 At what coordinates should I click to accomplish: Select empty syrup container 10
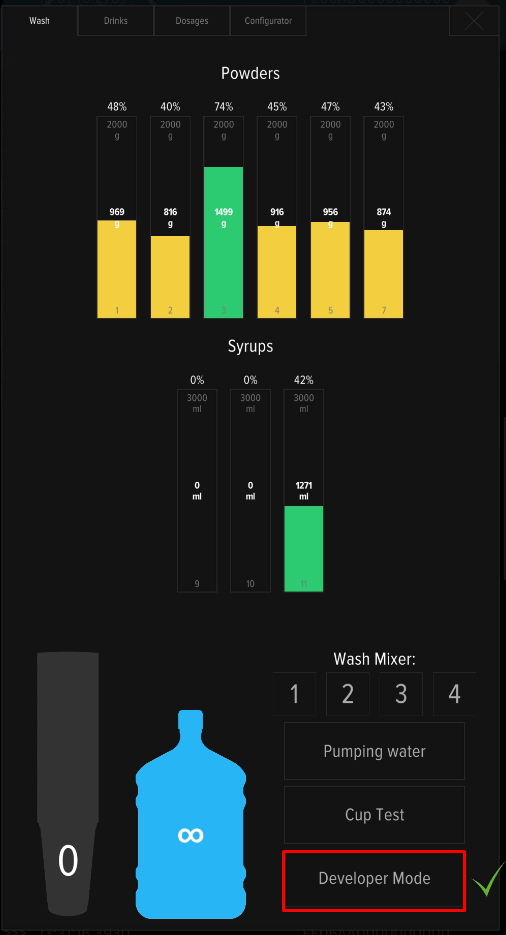pos(250,491)
